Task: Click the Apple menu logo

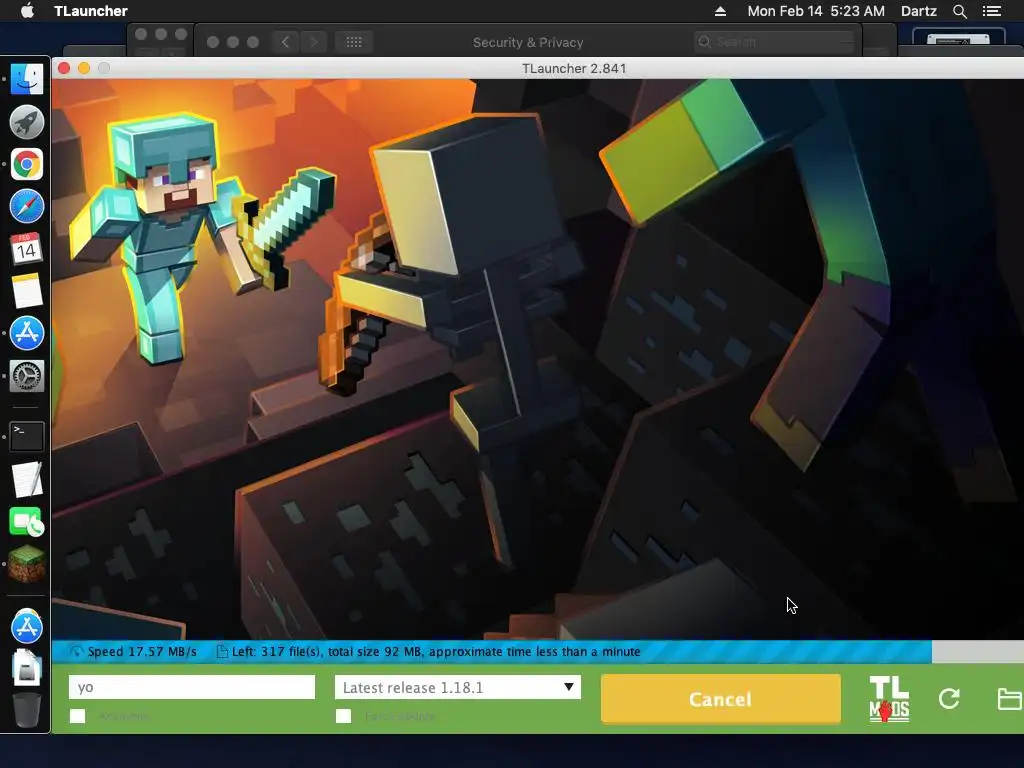Action: coord(27,10)
